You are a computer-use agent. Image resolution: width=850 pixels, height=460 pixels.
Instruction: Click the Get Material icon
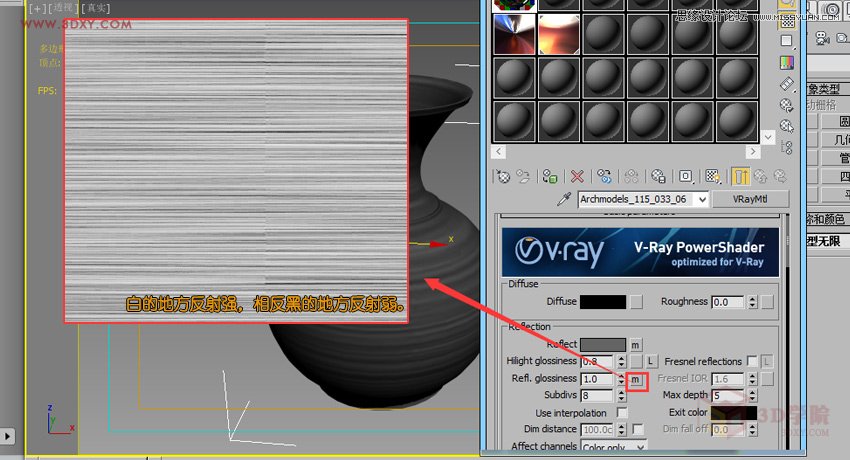point(503,177)
